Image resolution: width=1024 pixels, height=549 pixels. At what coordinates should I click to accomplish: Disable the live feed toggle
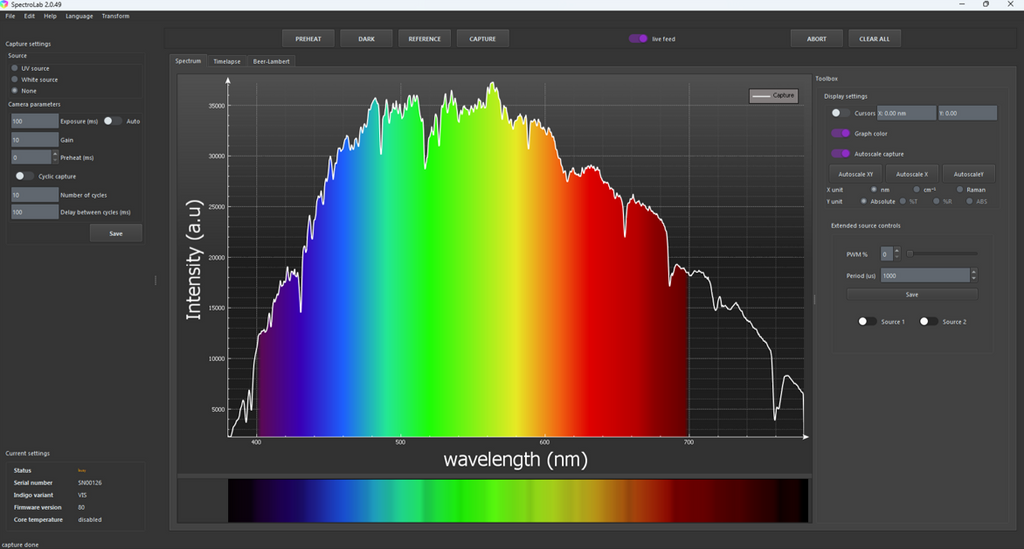tap(638, 39)
